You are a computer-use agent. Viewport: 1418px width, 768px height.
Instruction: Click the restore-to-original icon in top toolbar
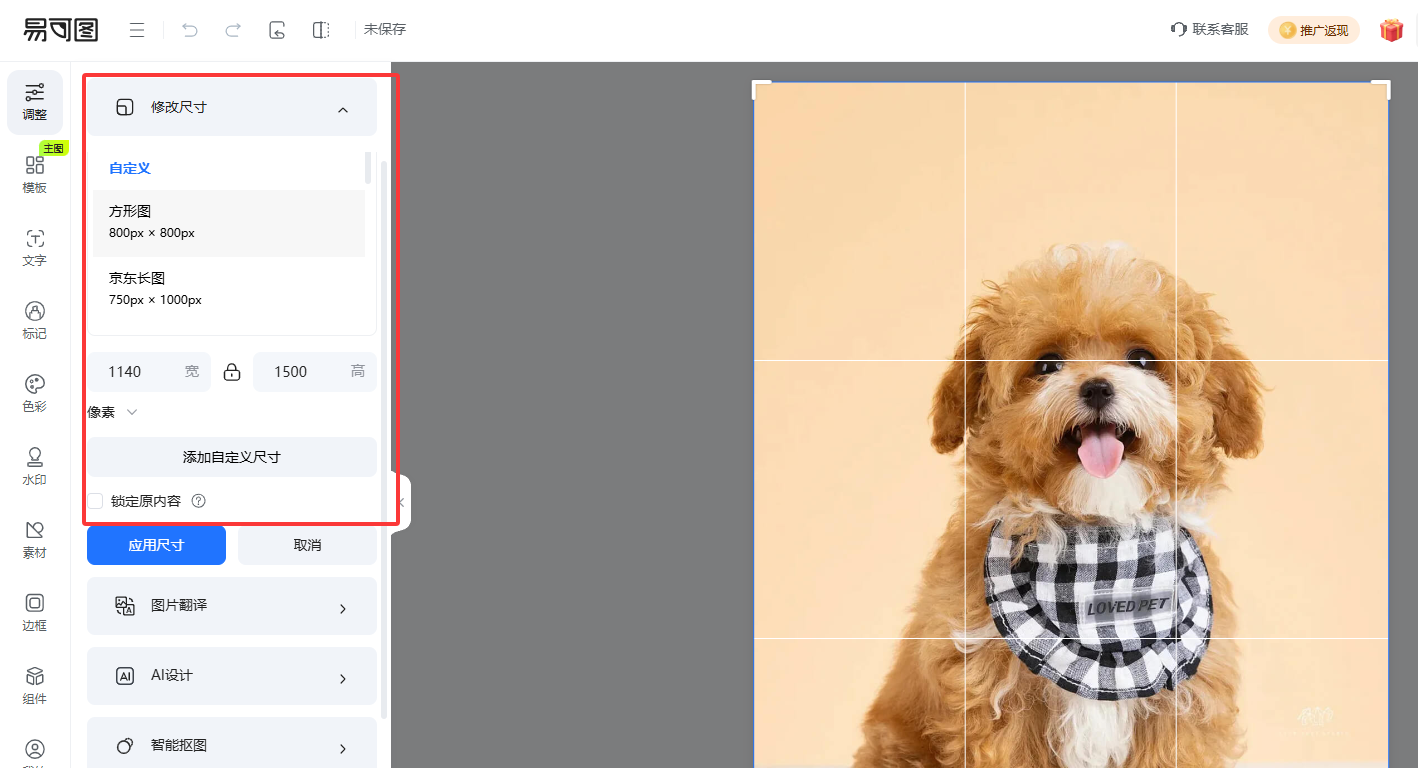click(277, 30)
